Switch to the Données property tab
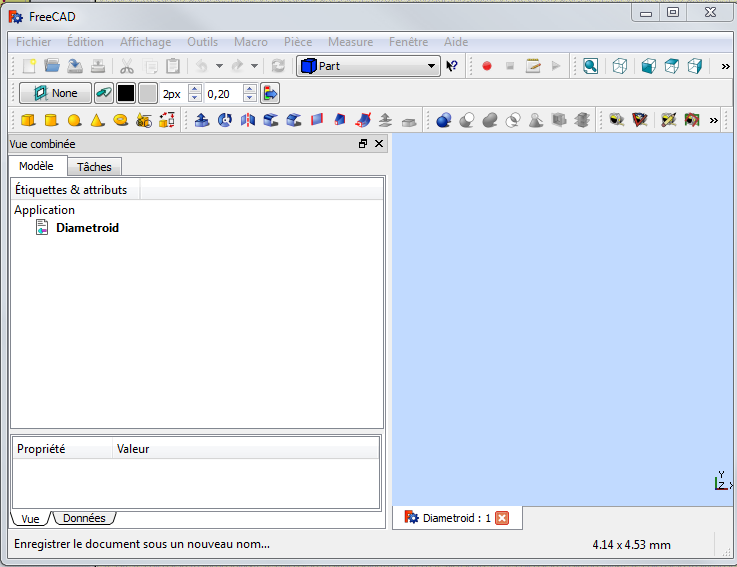This screenshot has height=567, width=737. point(84,518)
